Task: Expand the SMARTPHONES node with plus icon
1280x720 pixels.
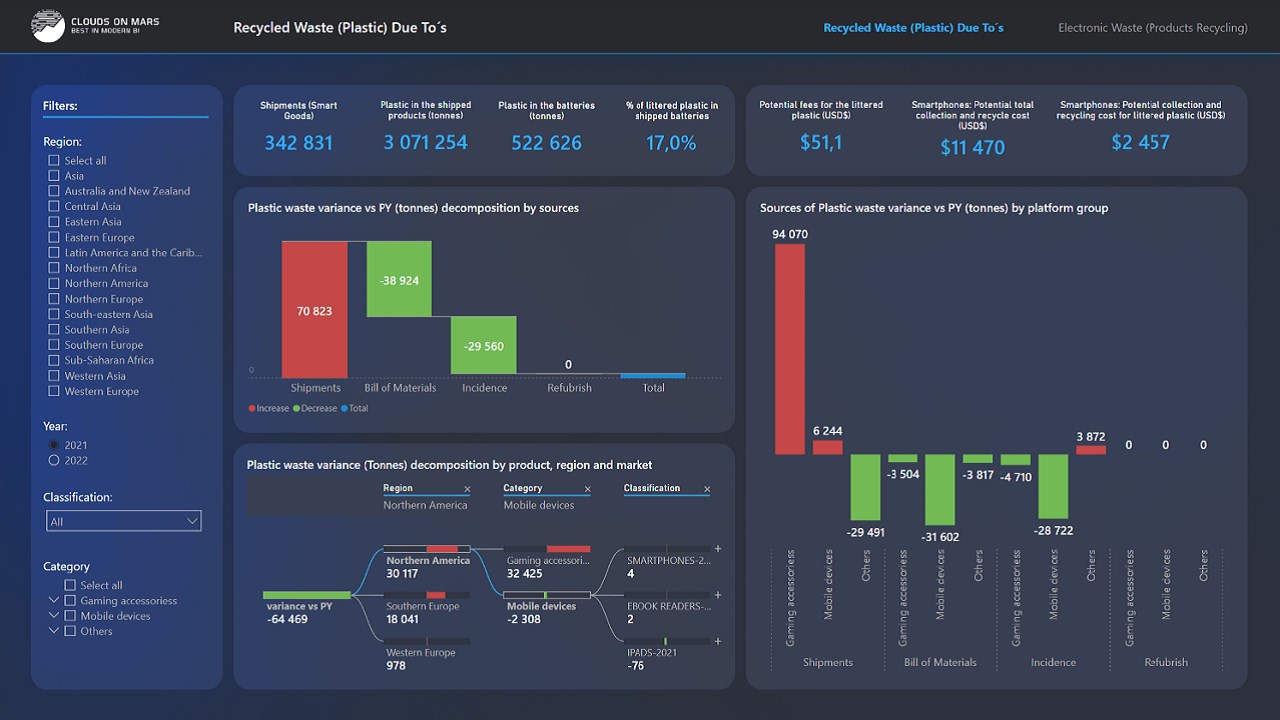Action: pyautogui.click(x=717, y=549)
